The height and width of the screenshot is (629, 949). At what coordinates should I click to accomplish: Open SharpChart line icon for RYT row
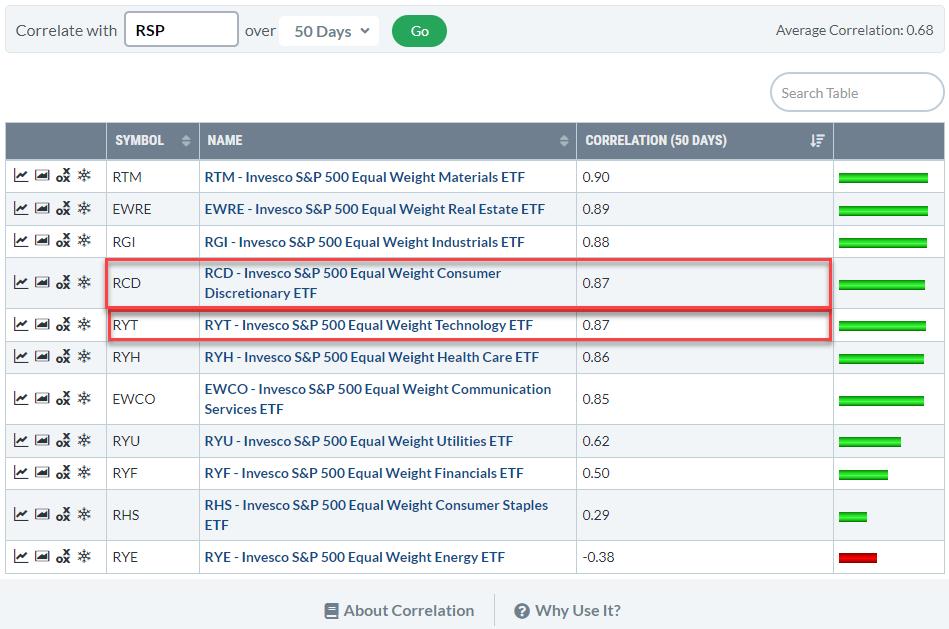[x=21, y=325]
